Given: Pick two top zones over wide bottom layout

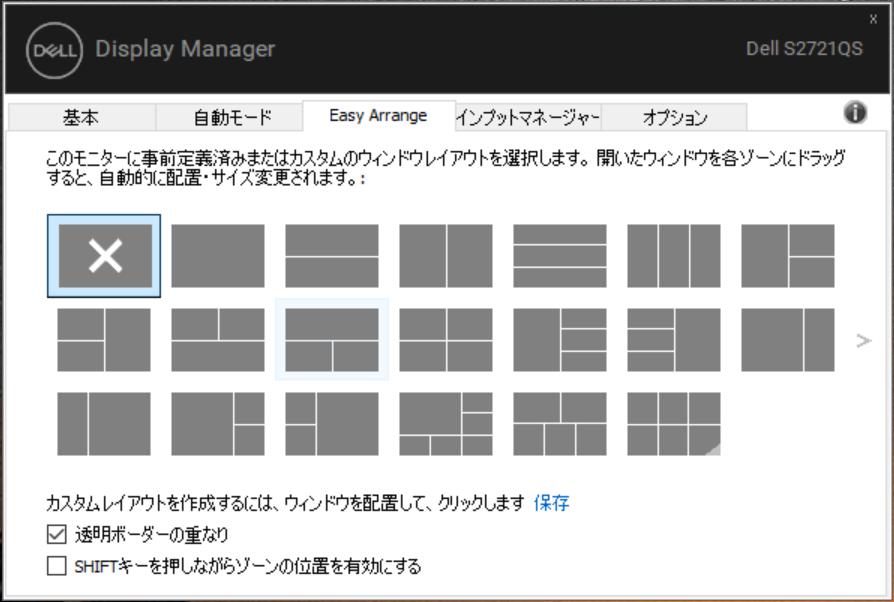Looking at the screenshot, I should (218, 340).
